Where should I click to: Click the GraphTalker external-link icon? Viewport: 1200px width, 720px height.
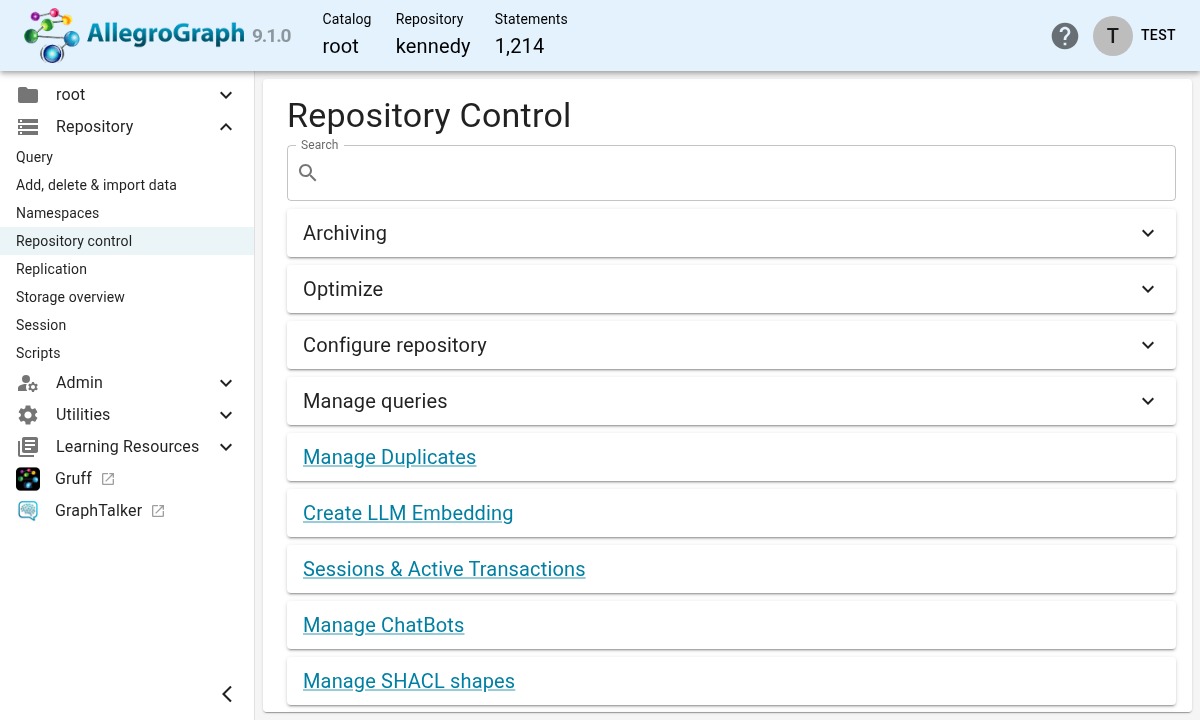click(x=158, y=511)
